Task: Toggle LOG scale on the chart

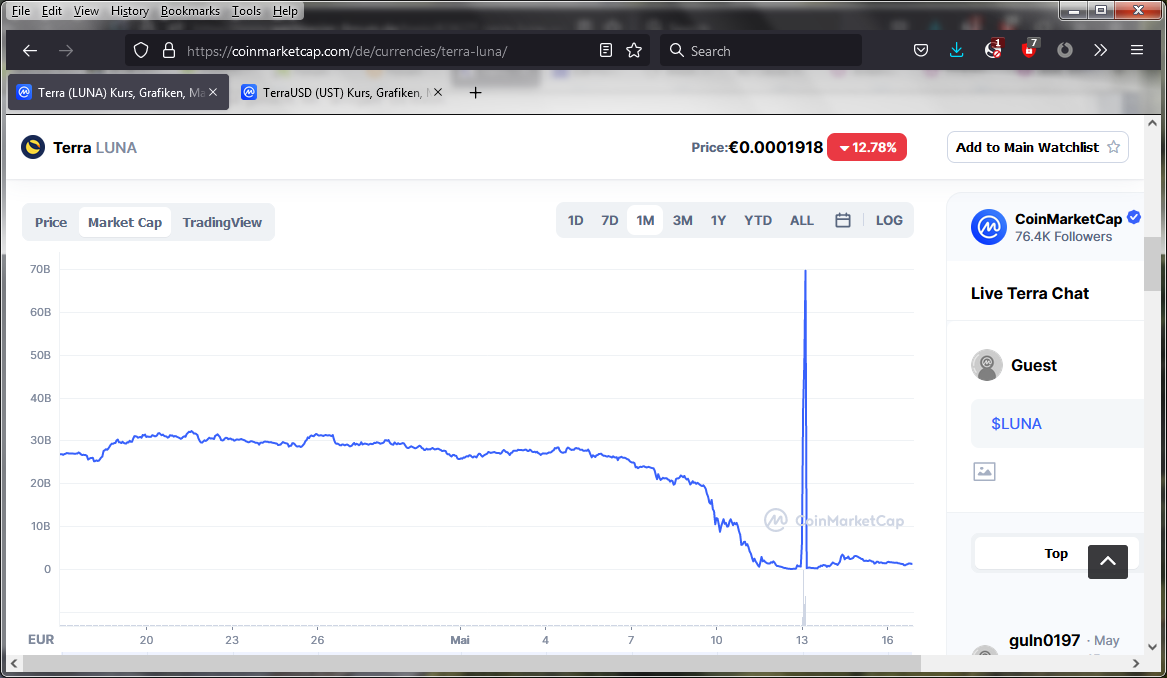Action: (x=889, y=220)
